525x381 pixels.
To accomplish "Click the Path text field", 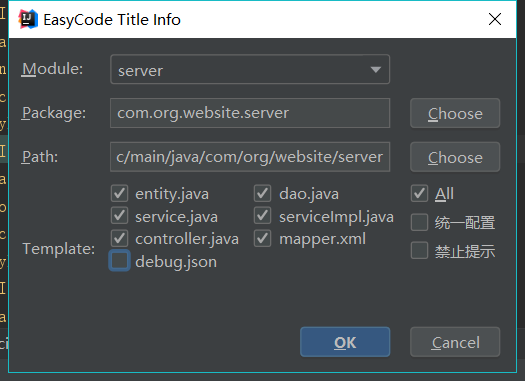I will pos(250,157).
